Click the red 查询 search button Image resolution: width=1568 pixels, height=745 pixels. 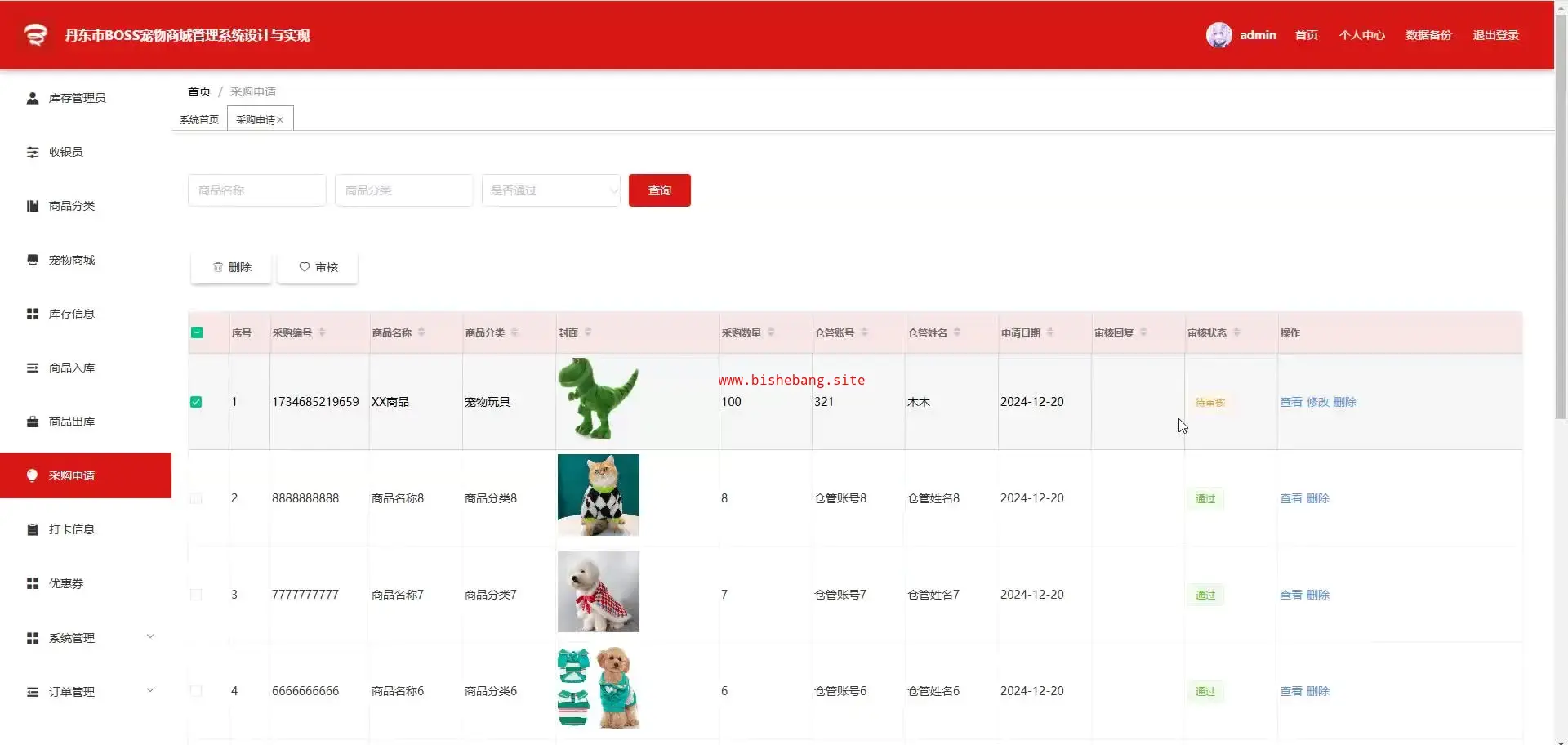coord(660,190)
